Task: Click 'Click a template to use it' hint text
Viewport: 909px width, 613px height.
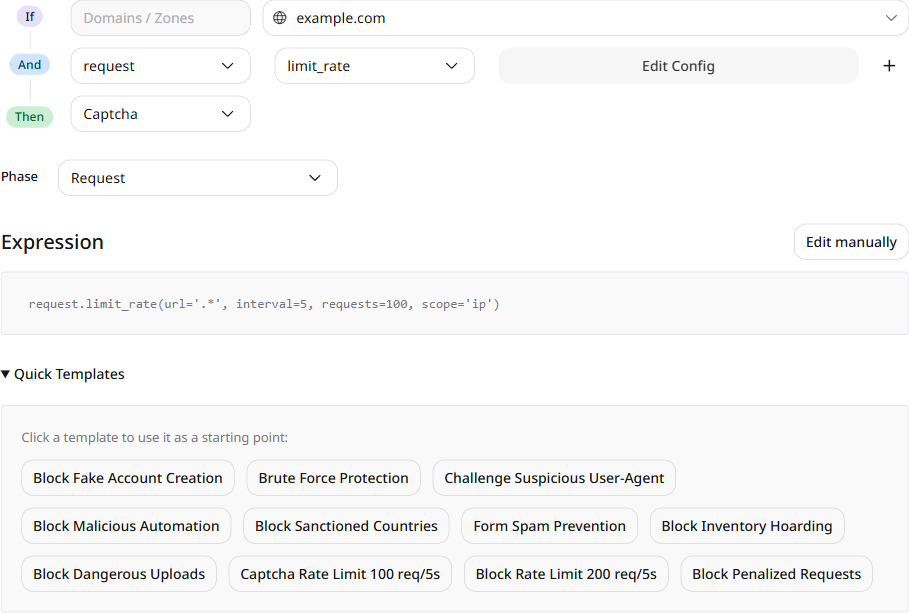Action: (x=154, y=437)
